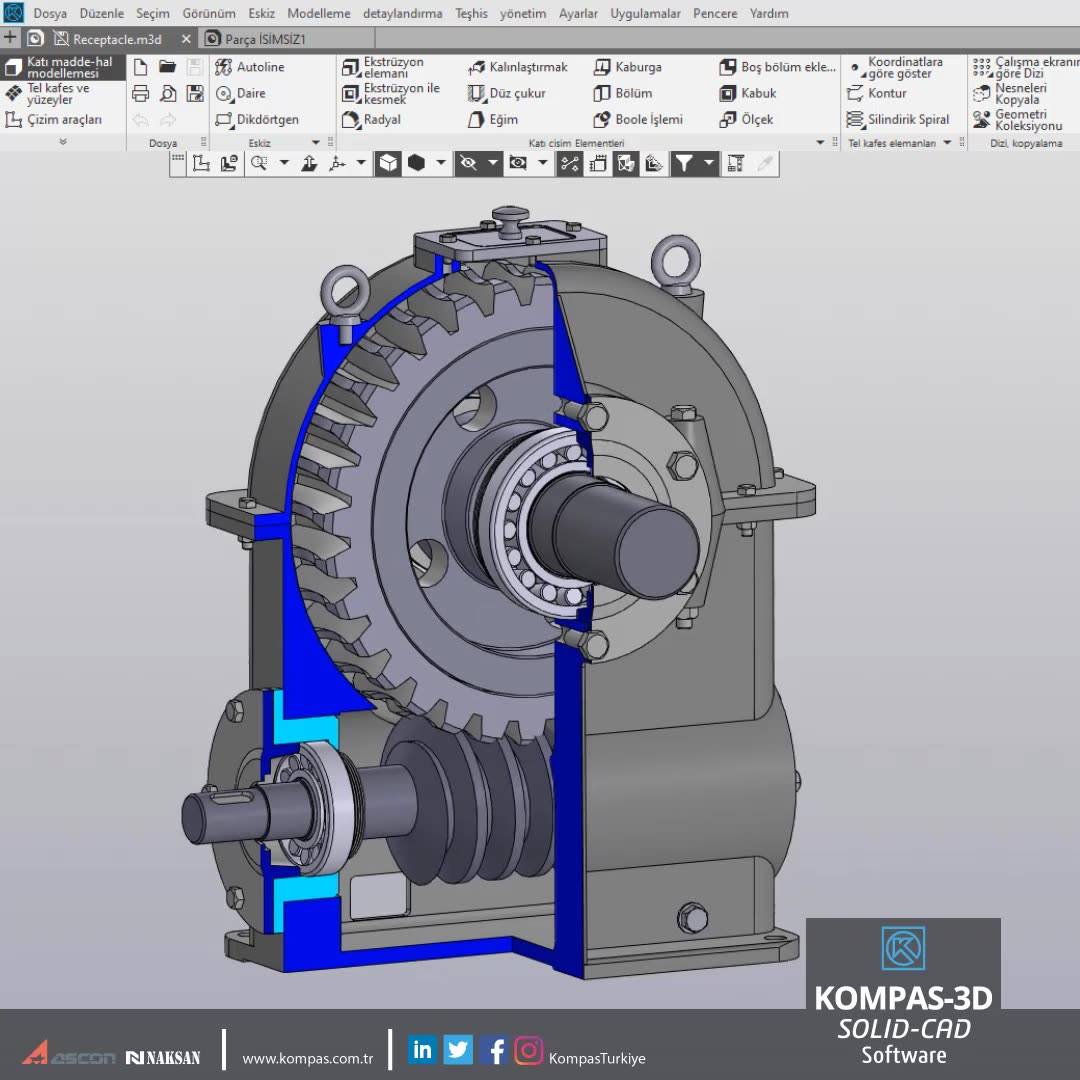Open Geometri Koleksiyonu tool
This screenshot has height=1080, width=1080.
click(x=1017, y=119)
